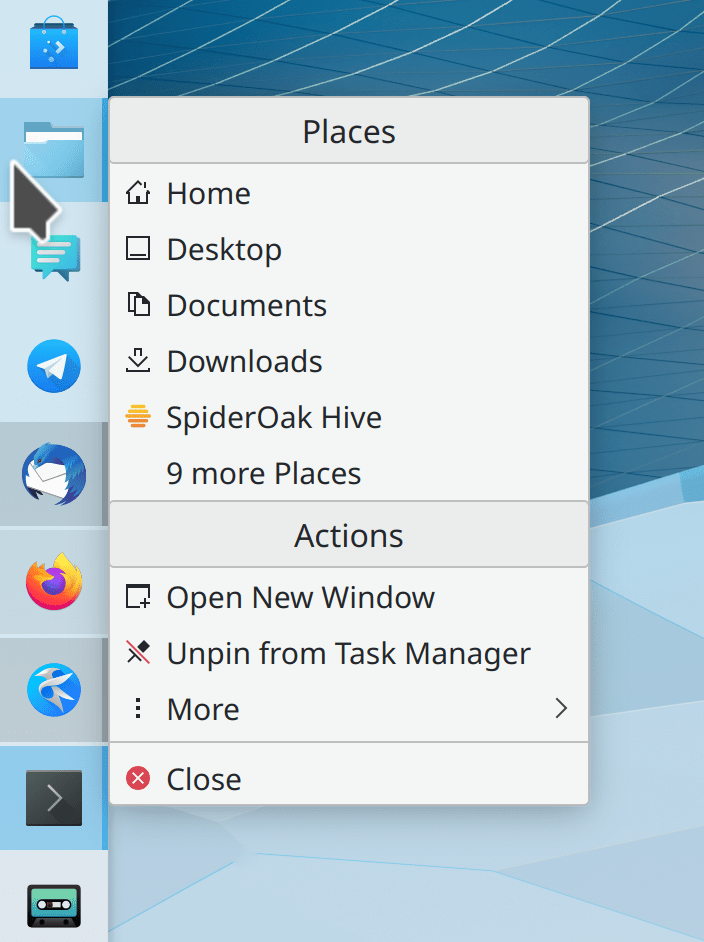Click Close at the menu bottom
This screenshot has height=942, width=704.
[204, 779]
